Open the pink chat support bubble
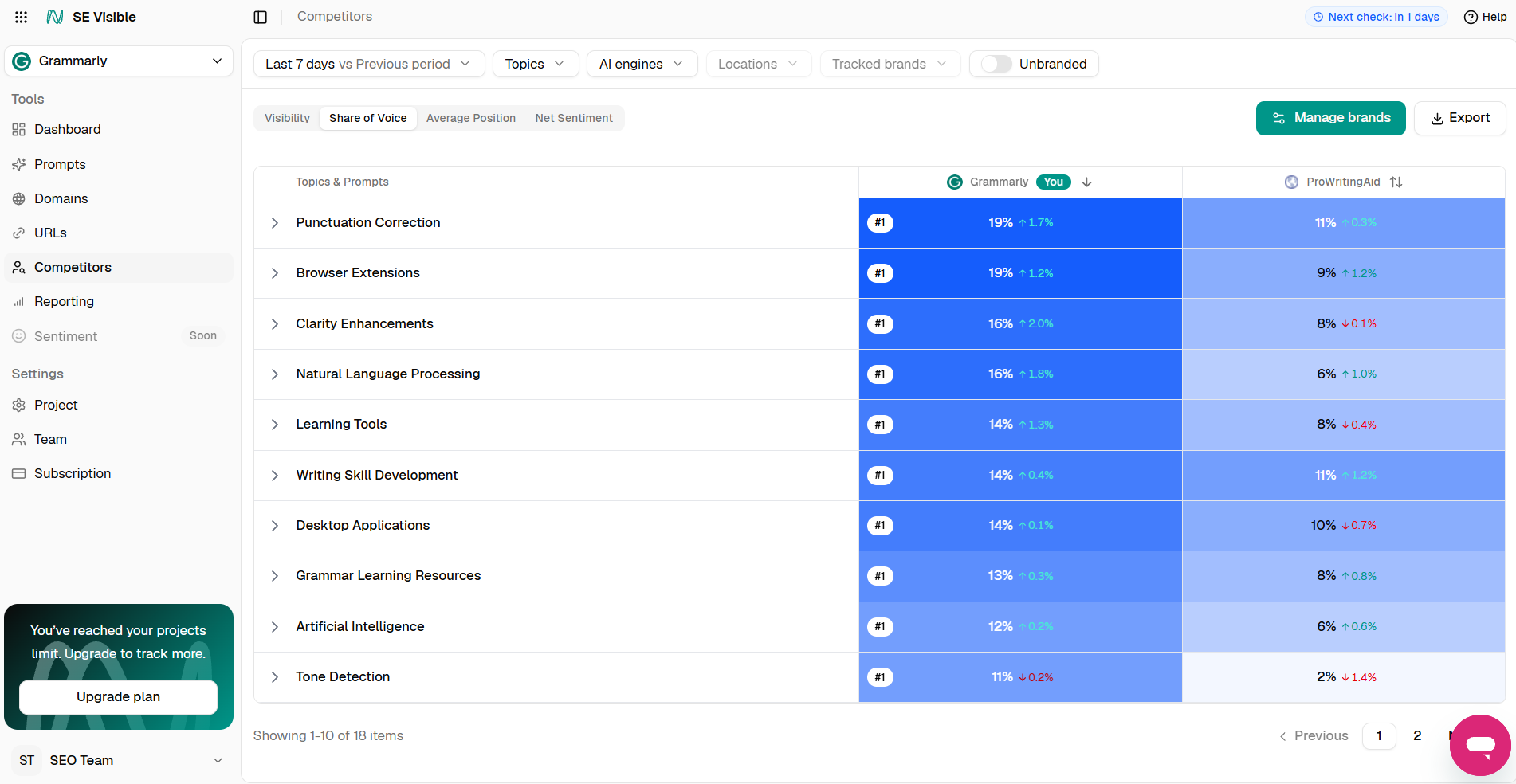1516x784 pixels. [1480, 745]
